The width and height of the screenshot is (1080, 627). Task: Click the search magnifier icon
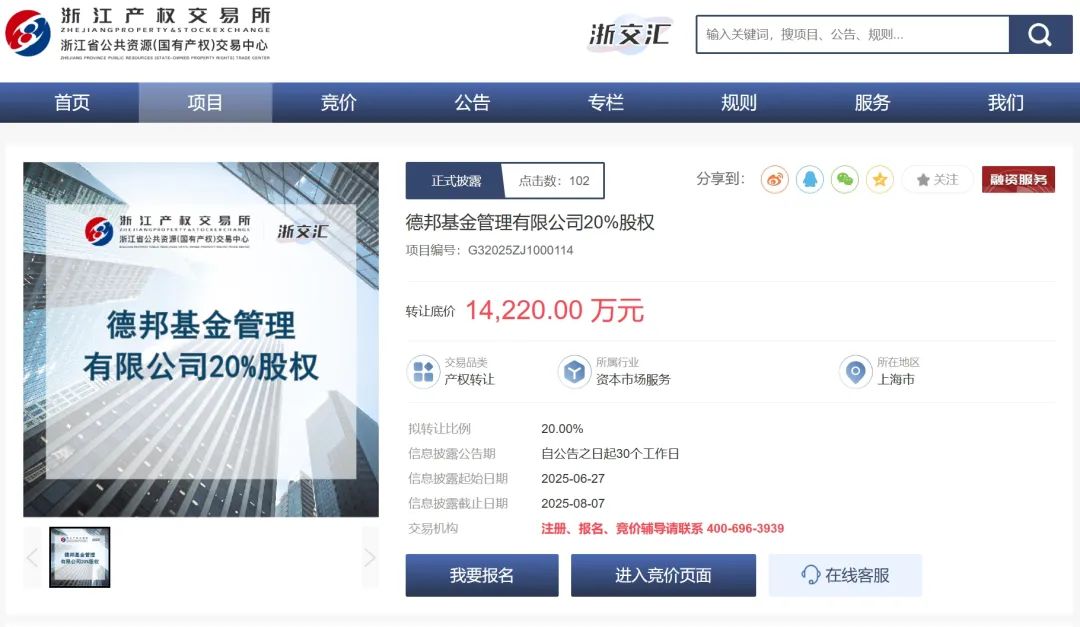(1040, 34)
